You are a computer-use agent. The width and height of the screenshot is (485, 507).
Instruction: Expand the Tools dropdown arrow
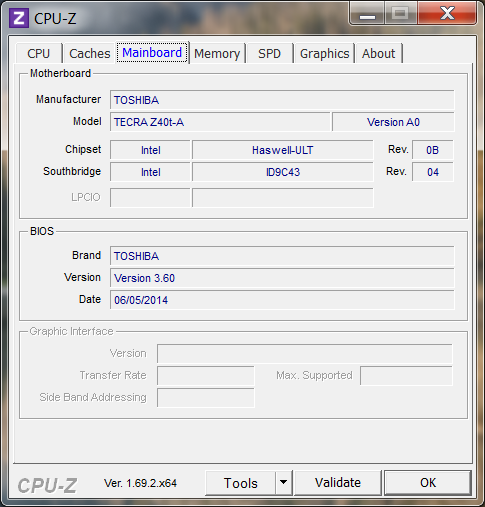284,483
